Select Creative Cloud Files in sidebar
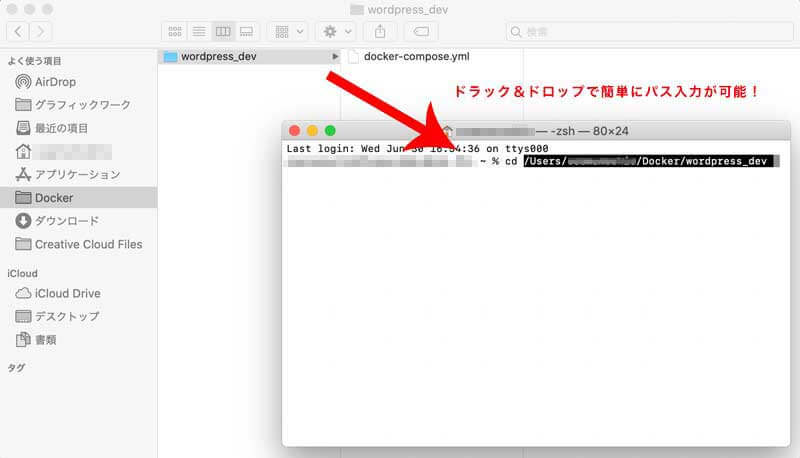800x458 pixels. [x=88, y=244]
